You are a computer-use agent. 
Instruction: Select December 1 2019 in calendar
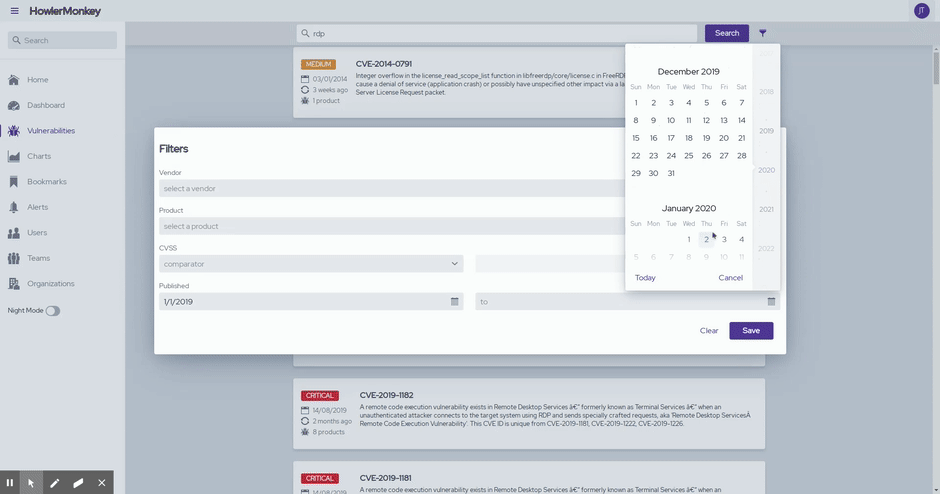point(636,103)
